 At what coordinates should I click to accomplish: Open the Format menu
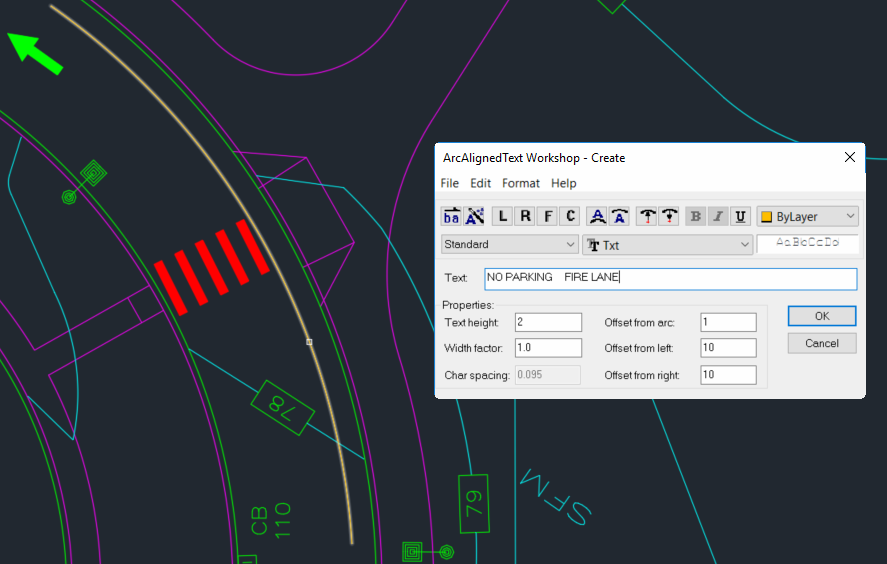coord(520,183)
